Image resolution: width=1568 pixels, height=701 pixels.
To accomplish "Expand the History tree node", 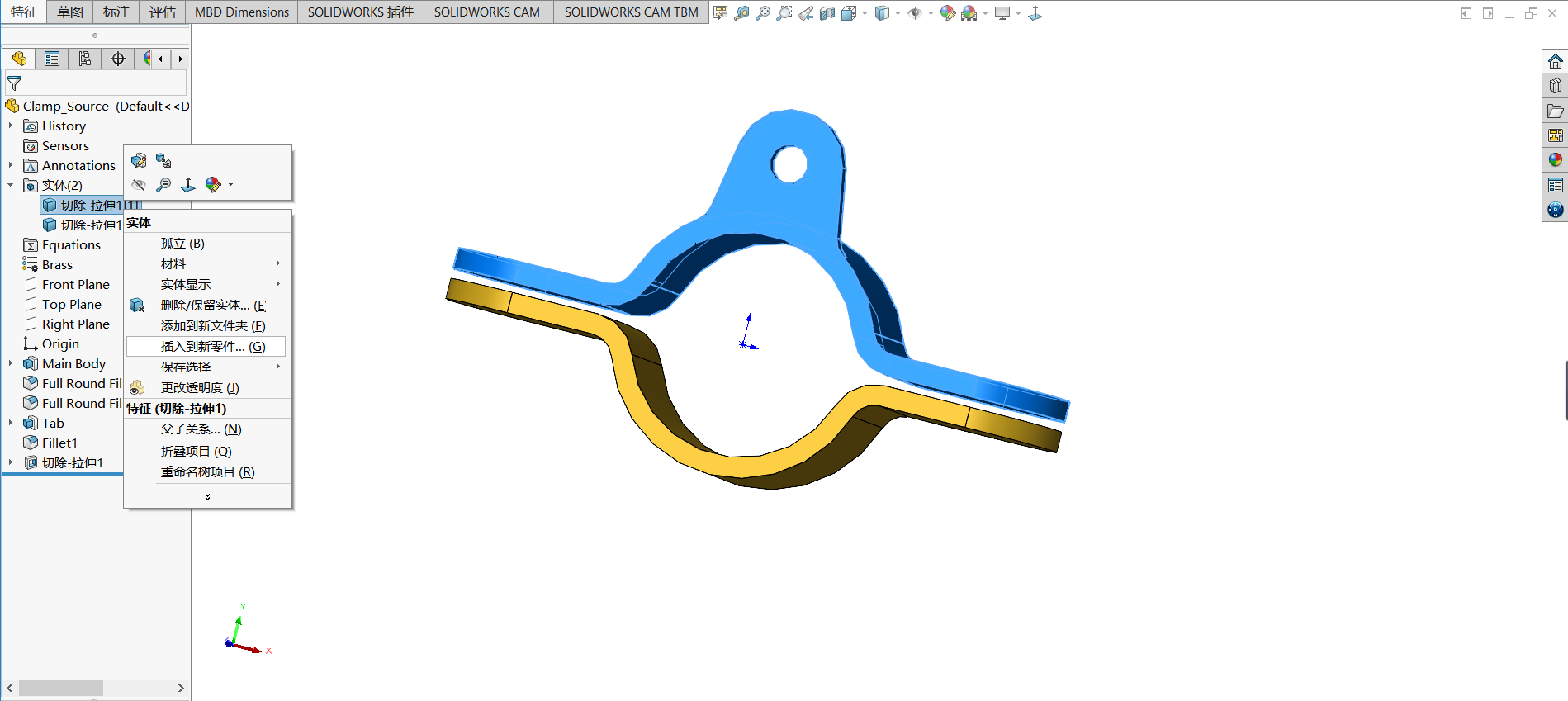I will pyautogui.click(x=11, y=126).
